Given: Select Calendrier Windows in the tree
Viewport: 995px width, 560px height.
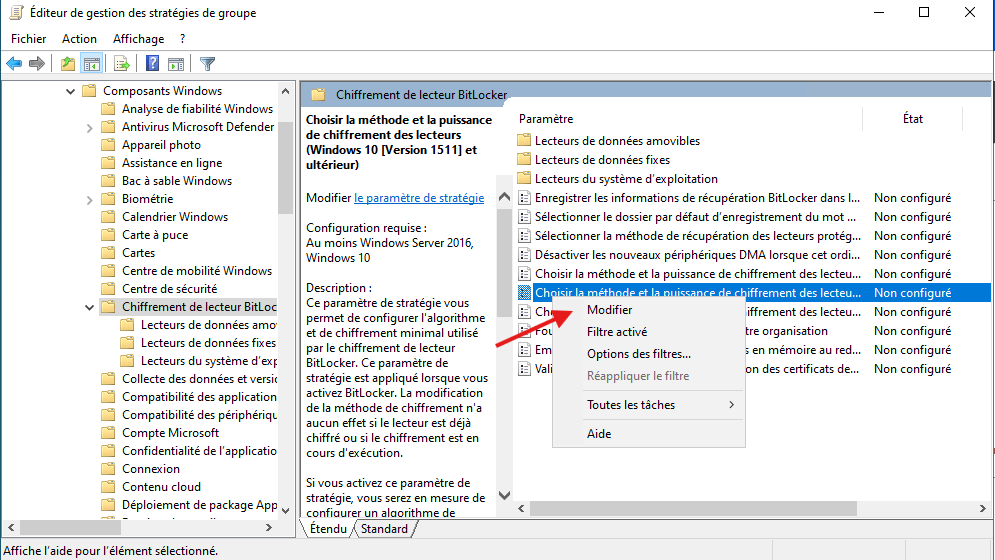Looking at the screenshot, I should point(175,217).
